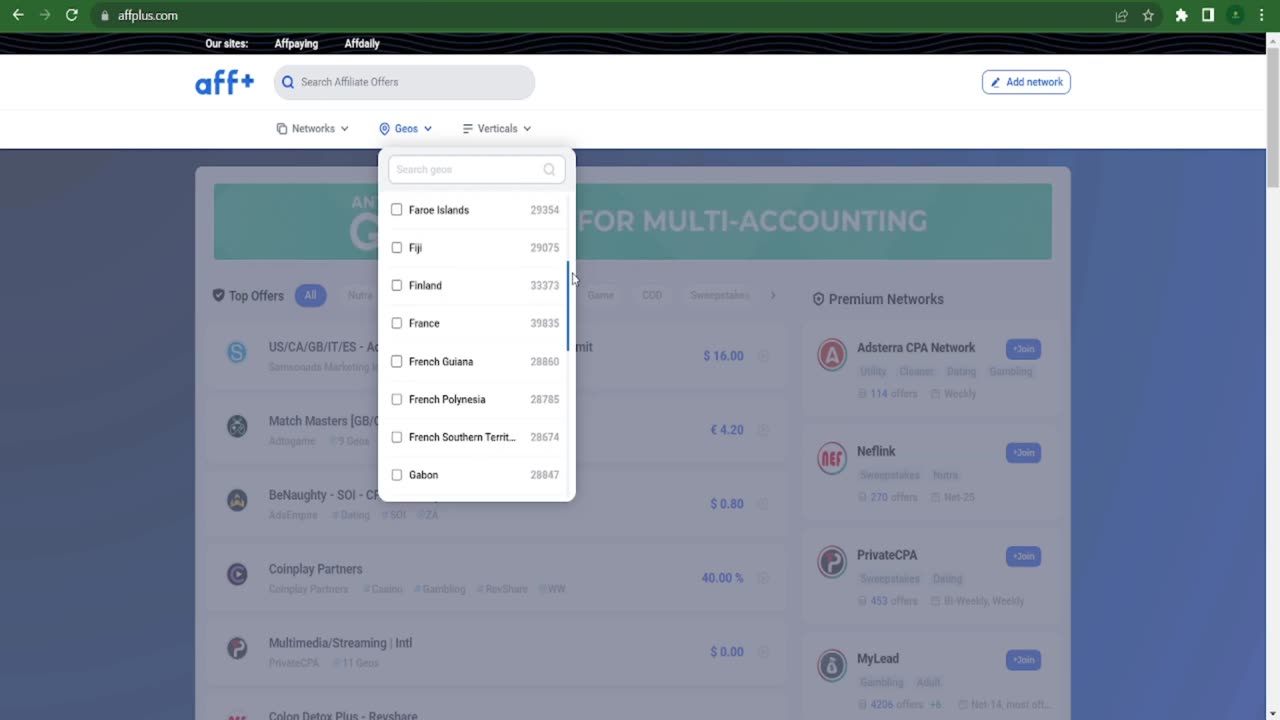
Task: Click the Adsterra CPA Network logo
Action: (832, 355)
